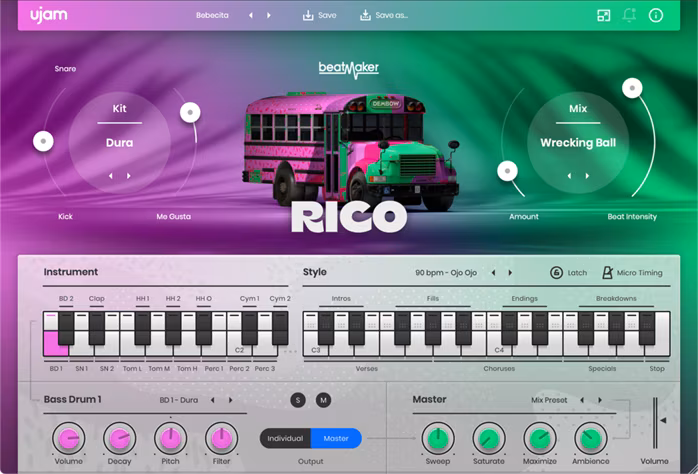
Task: Open the notifications bell icon
Action: click(629, 15)
